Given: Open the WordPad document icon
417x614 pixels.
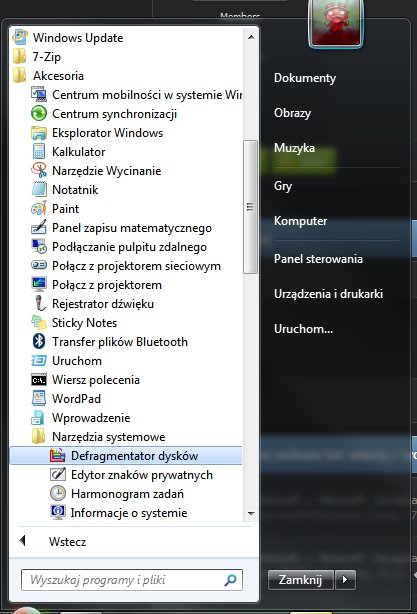Looking at the screenshot, I should (39, 399).
